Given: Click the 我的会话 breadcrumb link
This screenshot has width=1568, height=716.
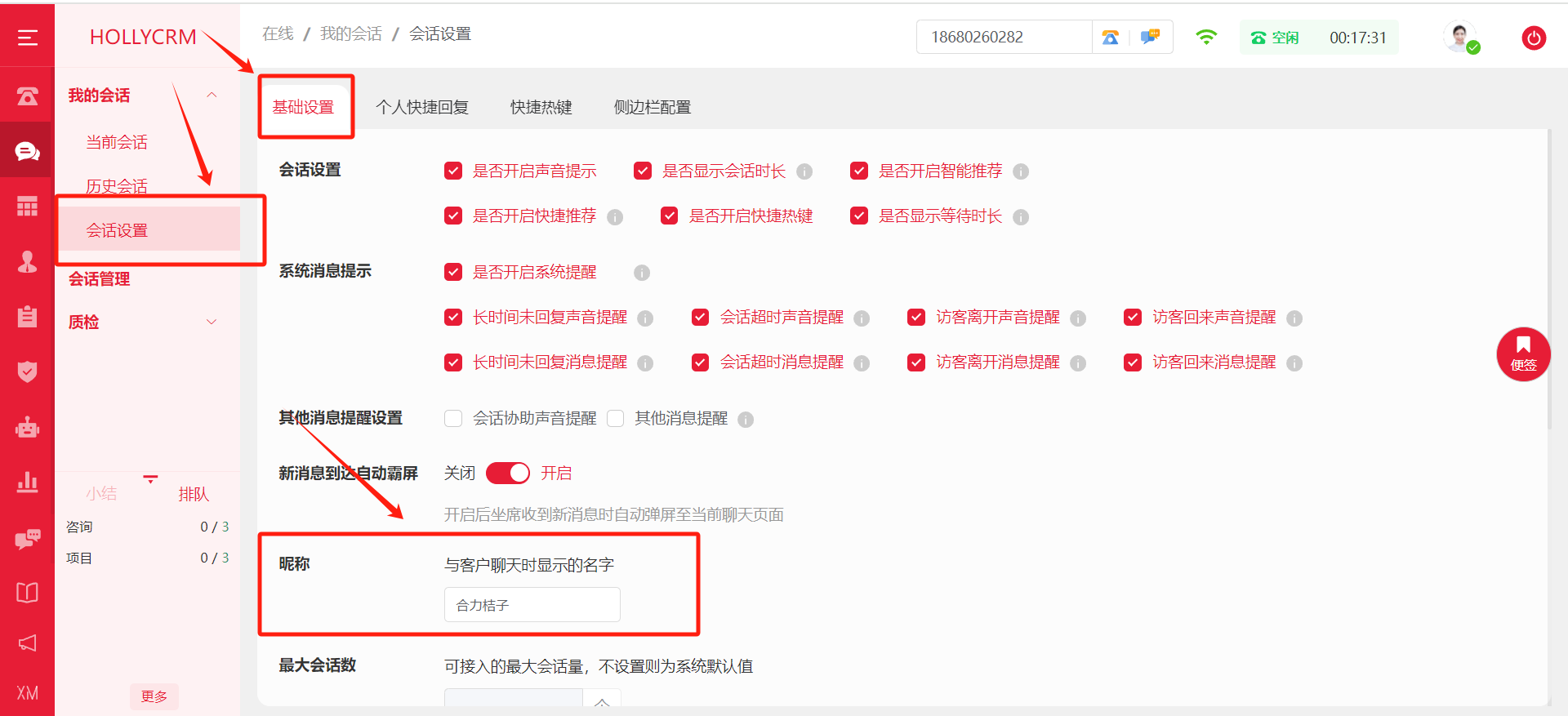Looking at the screenshot, I should pos(351,33).
